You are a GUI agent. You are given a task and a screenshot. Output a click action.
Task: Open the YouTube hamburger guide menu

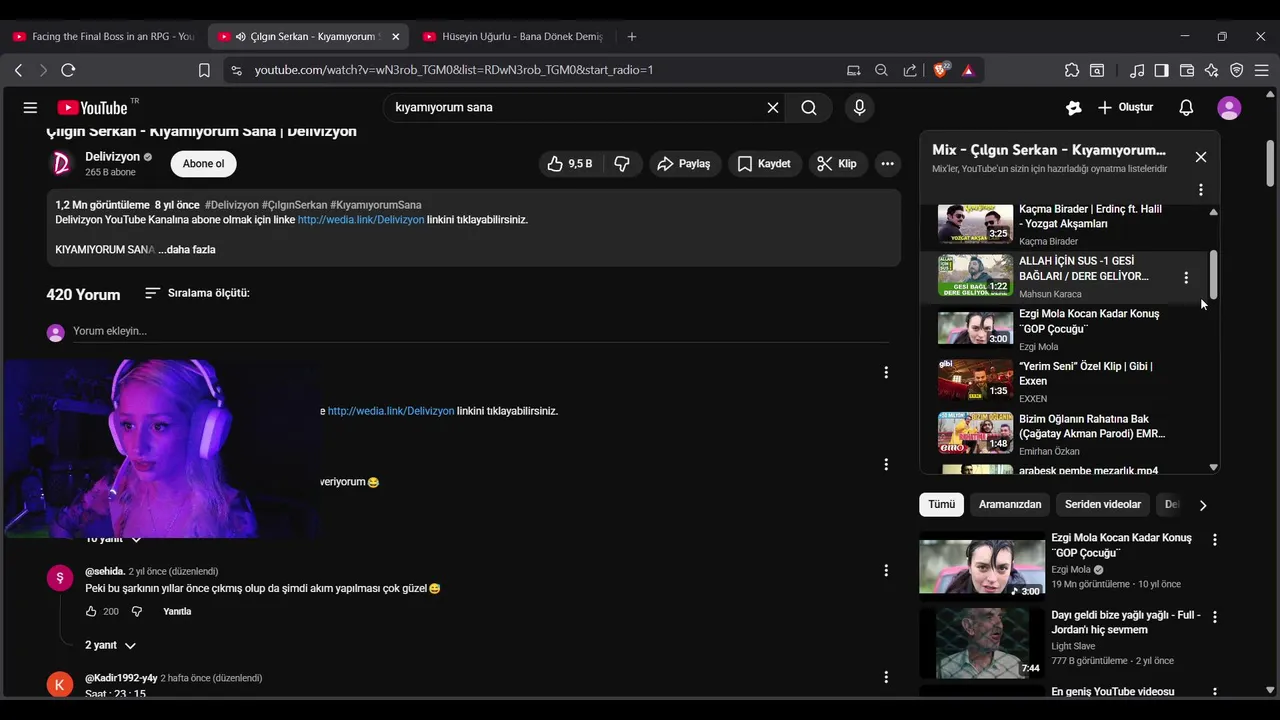(x=30, y=108)
